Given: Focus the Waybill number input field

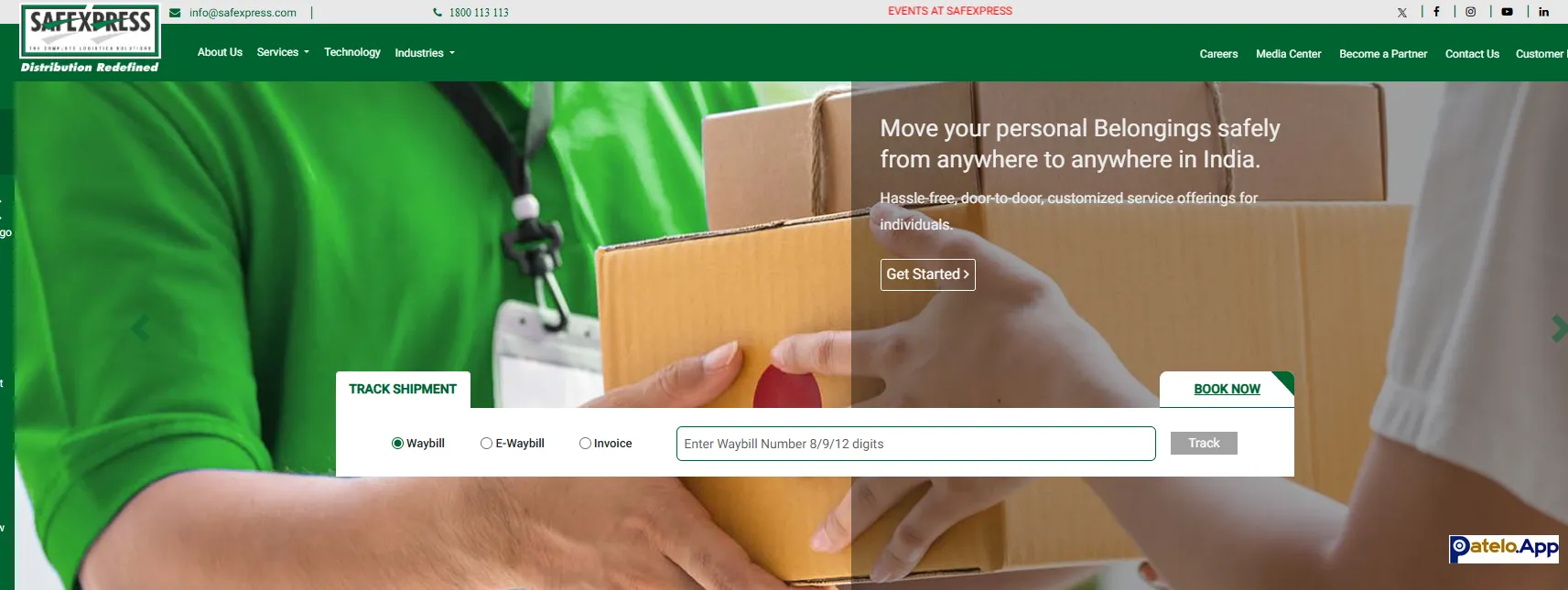Looking at the screenshot, I should tap(915, 444).
